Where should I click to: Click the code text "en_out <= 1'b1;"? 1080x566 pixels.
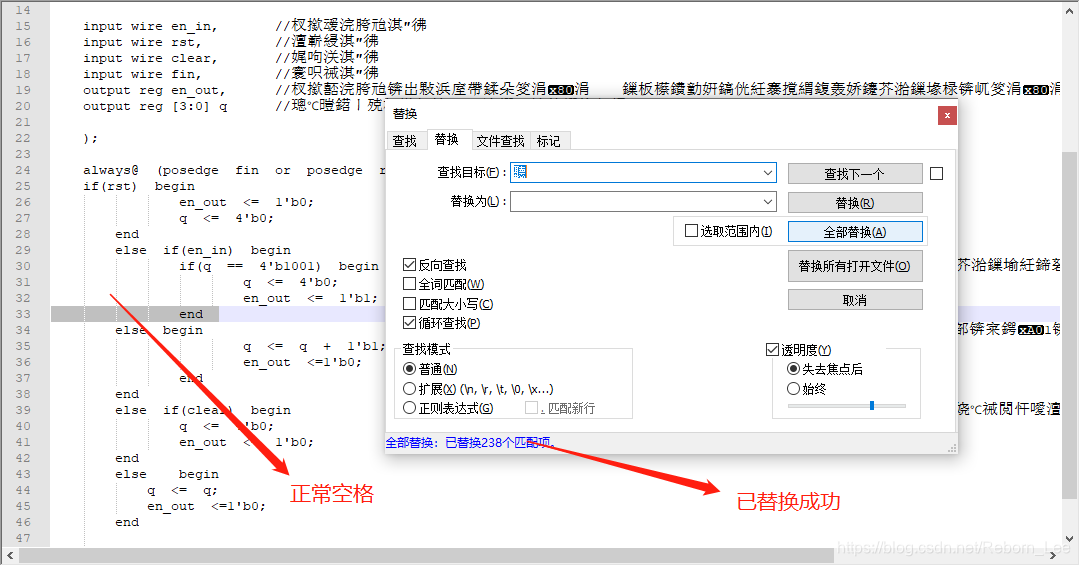(311, 298)
